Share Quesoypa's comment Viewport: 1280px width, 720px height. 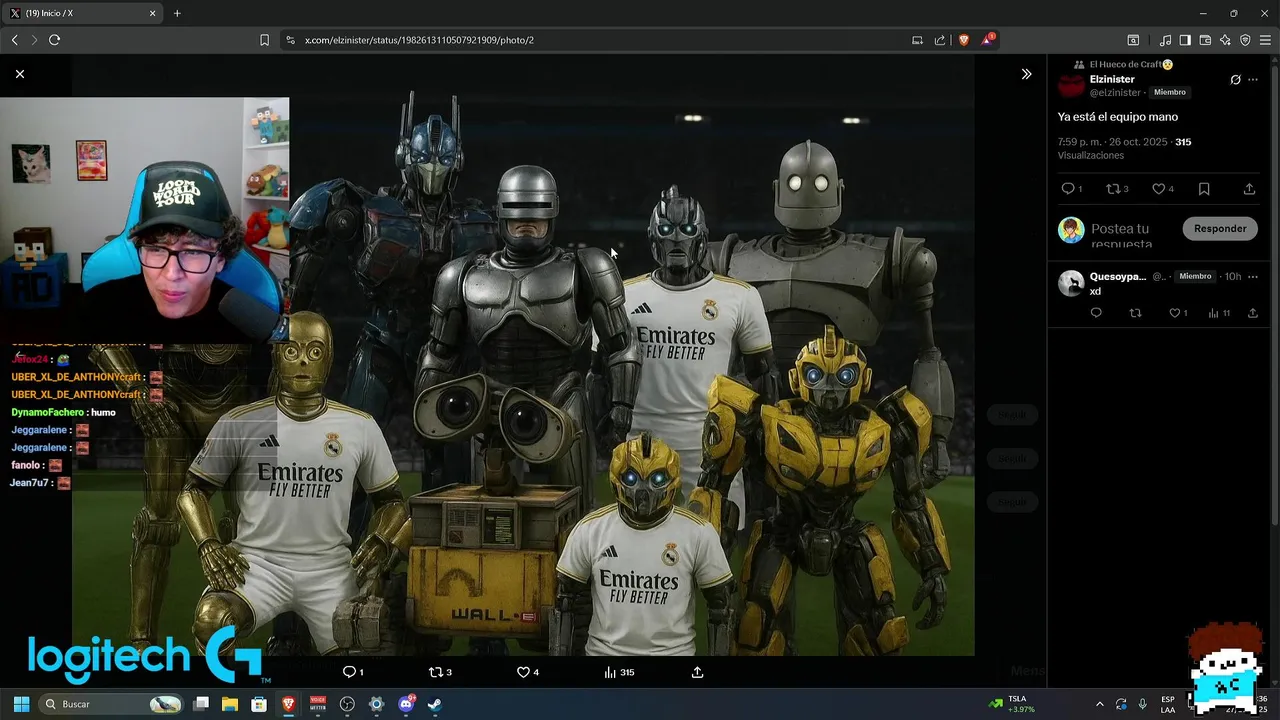pyautogui.click(x=1252, y=313)
